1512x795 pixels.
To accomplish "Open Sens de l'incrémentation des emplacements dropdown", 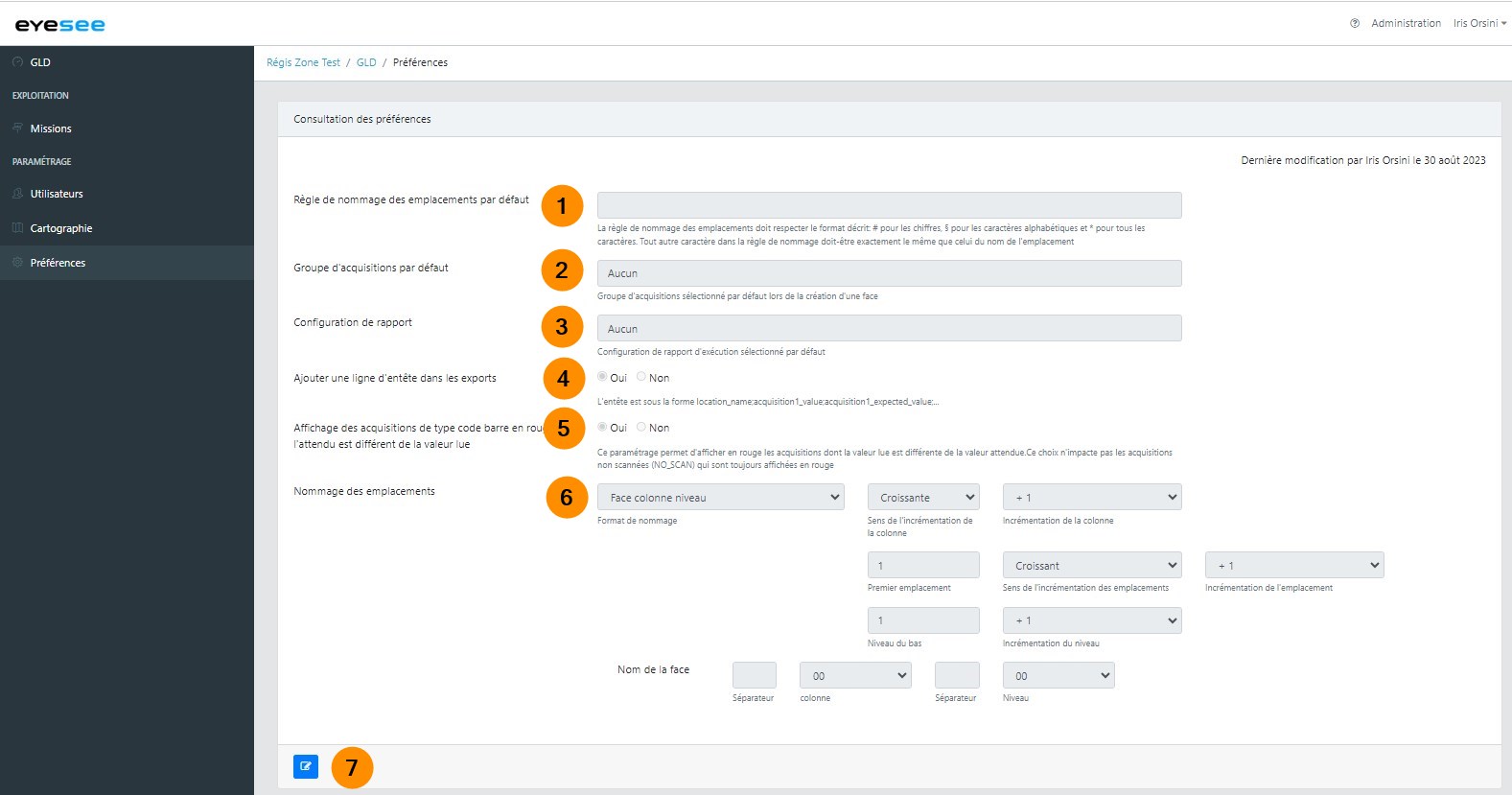I will pos(1092,565).
